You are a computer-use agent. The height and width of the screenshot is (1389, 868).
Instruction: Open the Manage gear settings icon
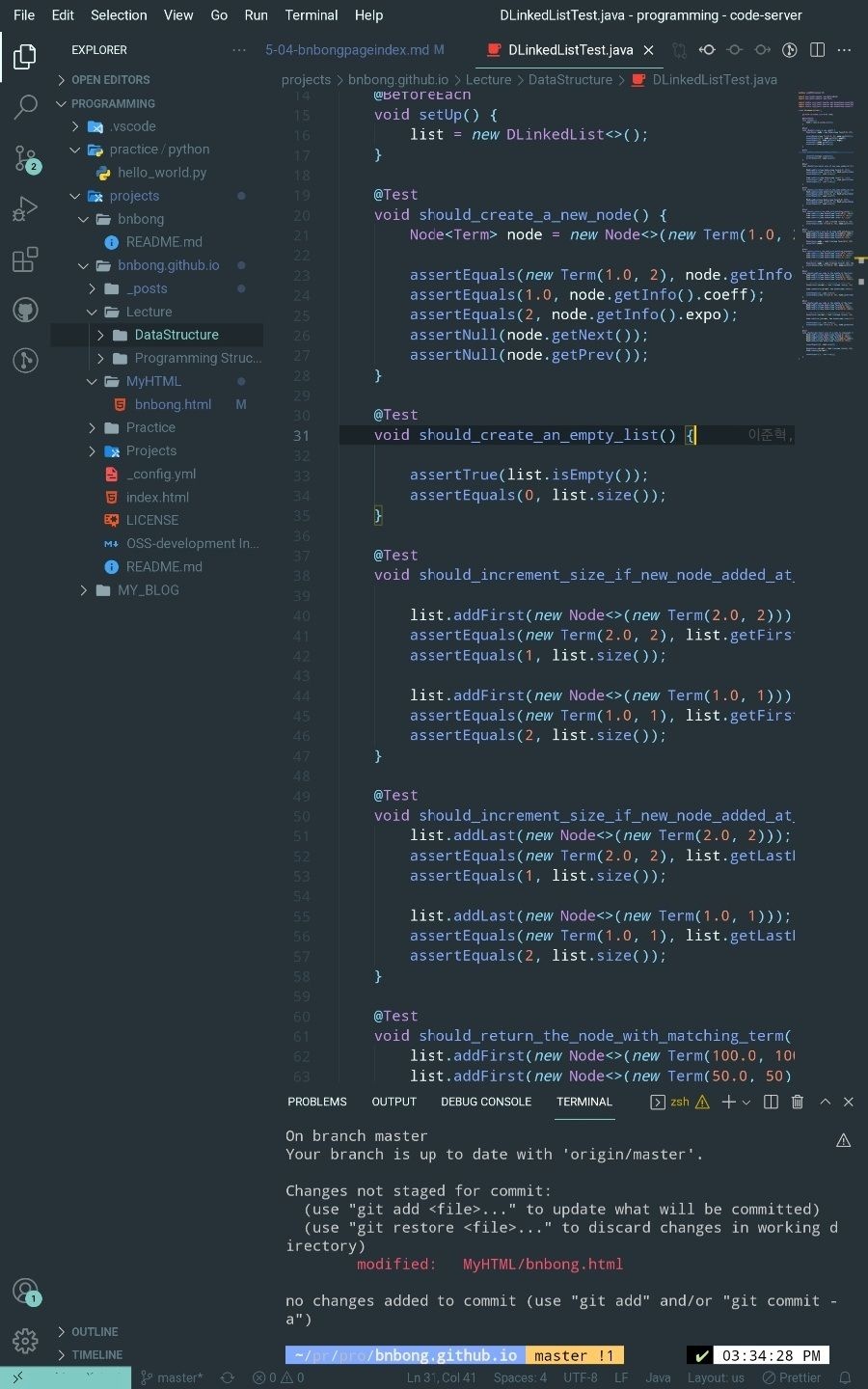25,1341
